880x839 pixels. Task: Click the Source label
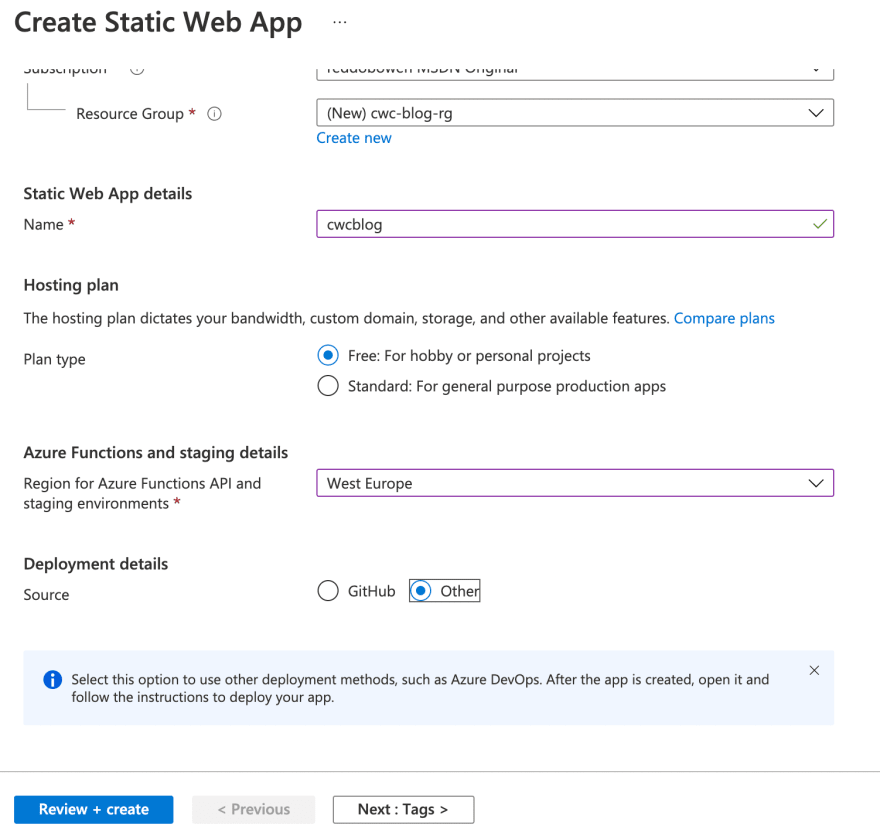point(46,595)
